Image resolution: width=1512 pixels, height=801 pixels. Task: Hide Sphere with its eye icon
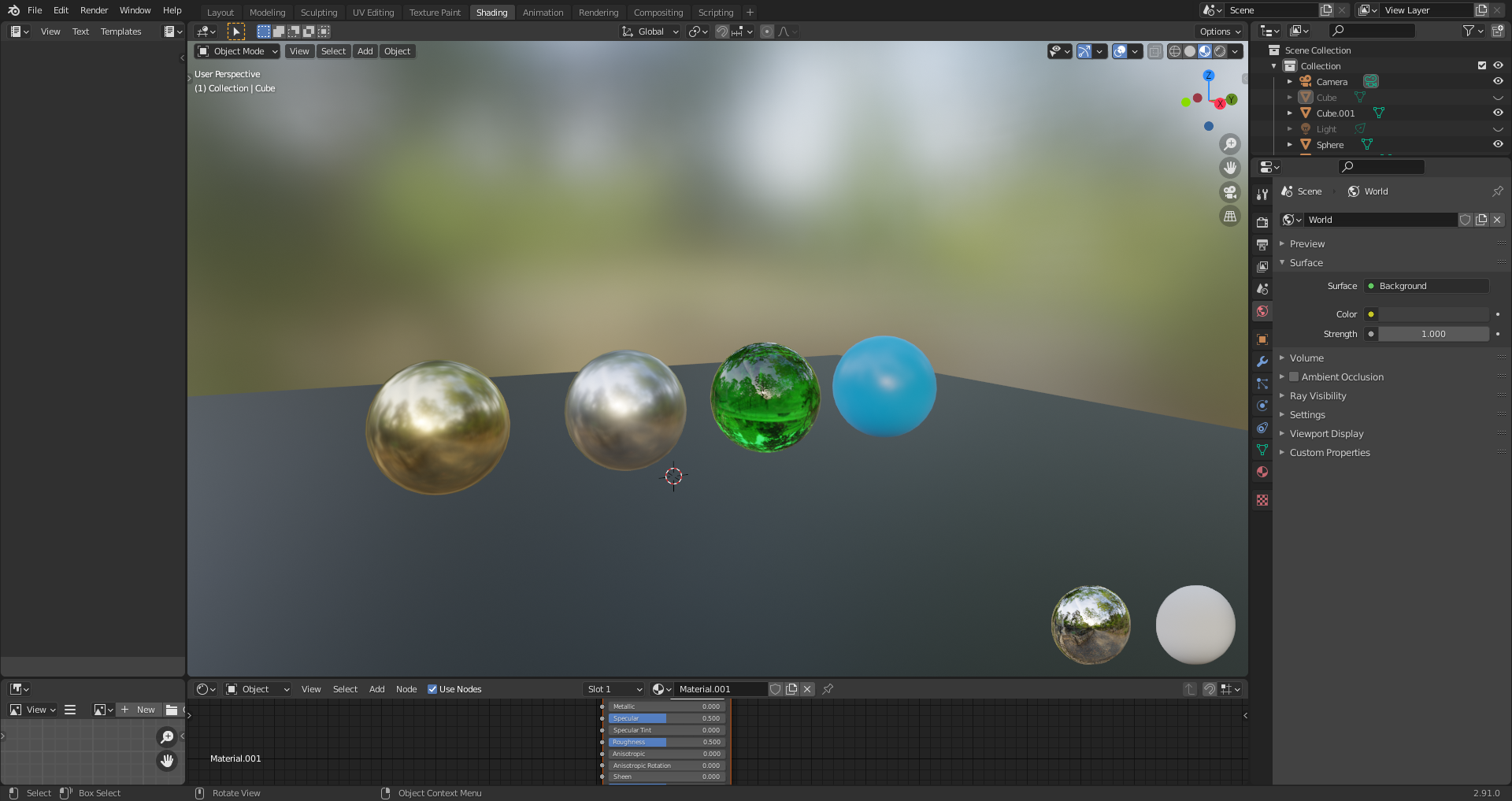pos(1498,144)
